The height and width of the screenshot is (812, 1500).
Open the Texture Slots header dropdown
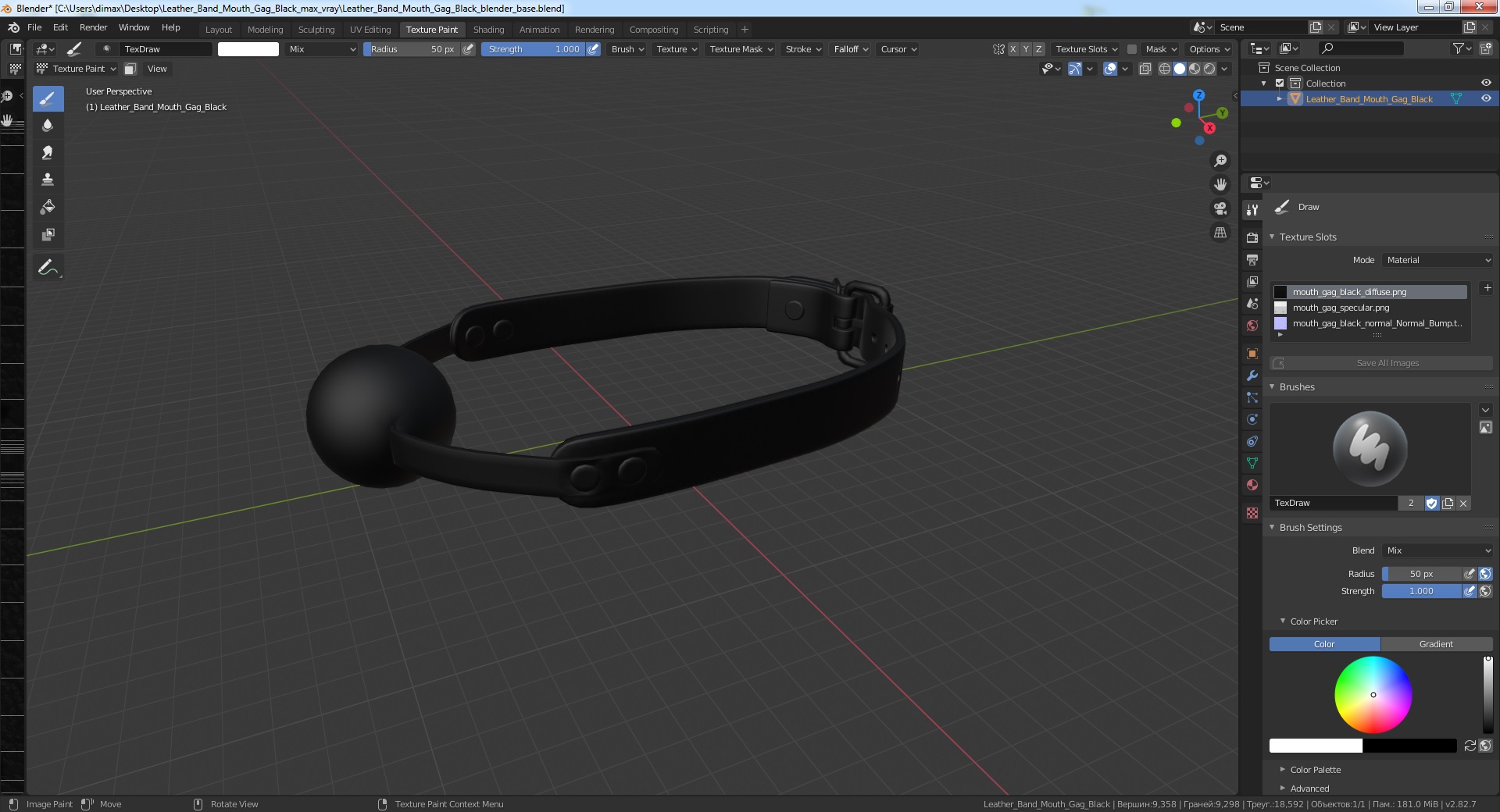tap(1087, 49)
